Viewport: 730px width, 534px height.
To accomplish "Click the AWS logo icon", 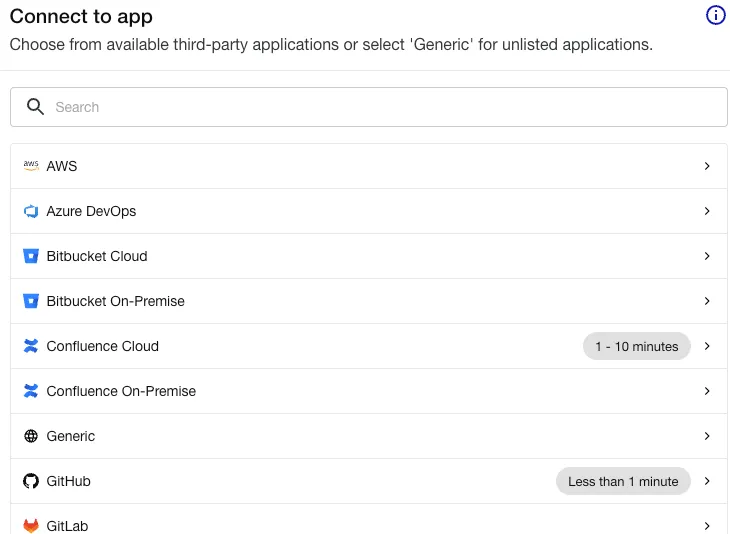I will coord(31,166).
